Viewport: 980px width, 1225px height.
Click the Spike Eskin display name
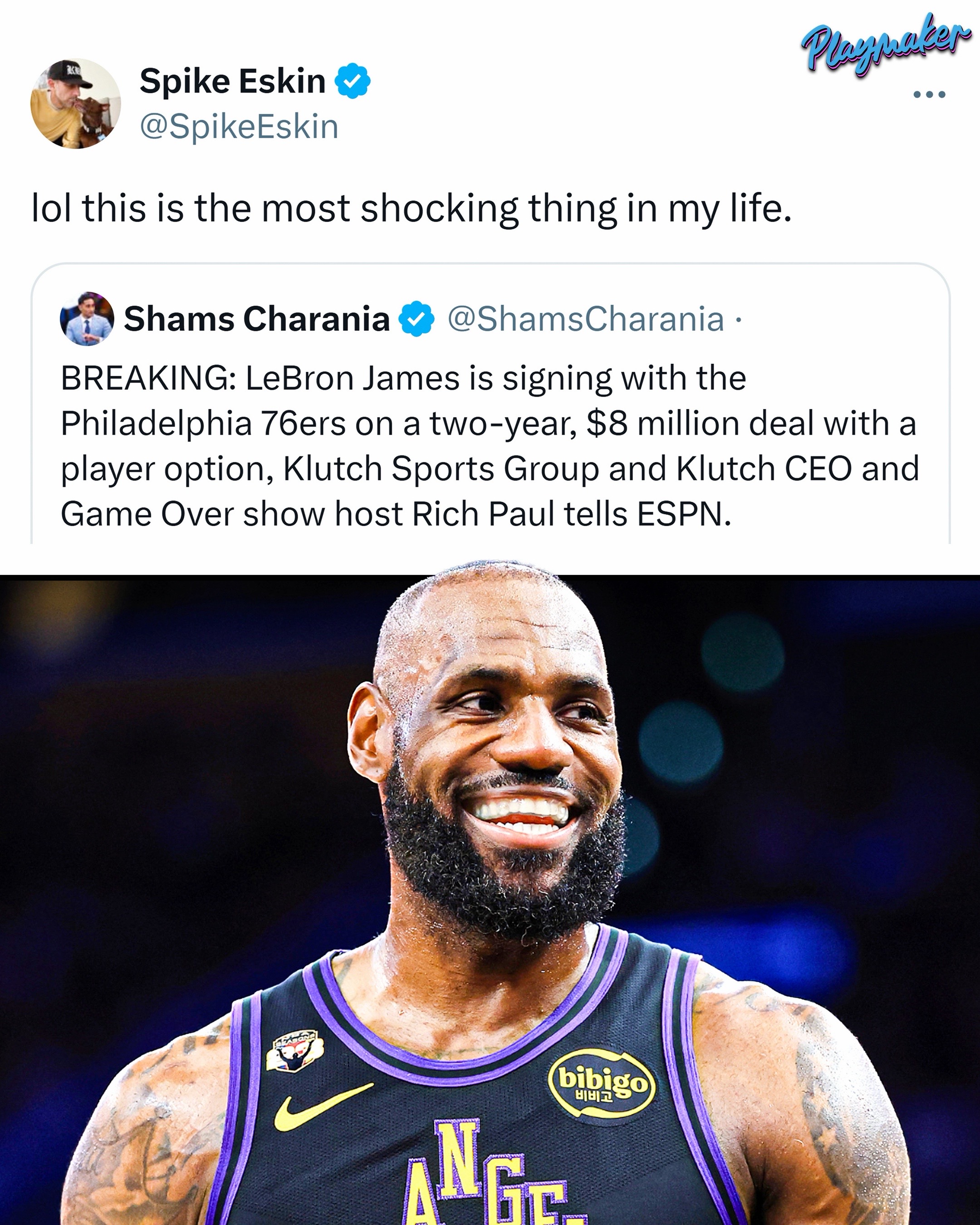(232, 81)
